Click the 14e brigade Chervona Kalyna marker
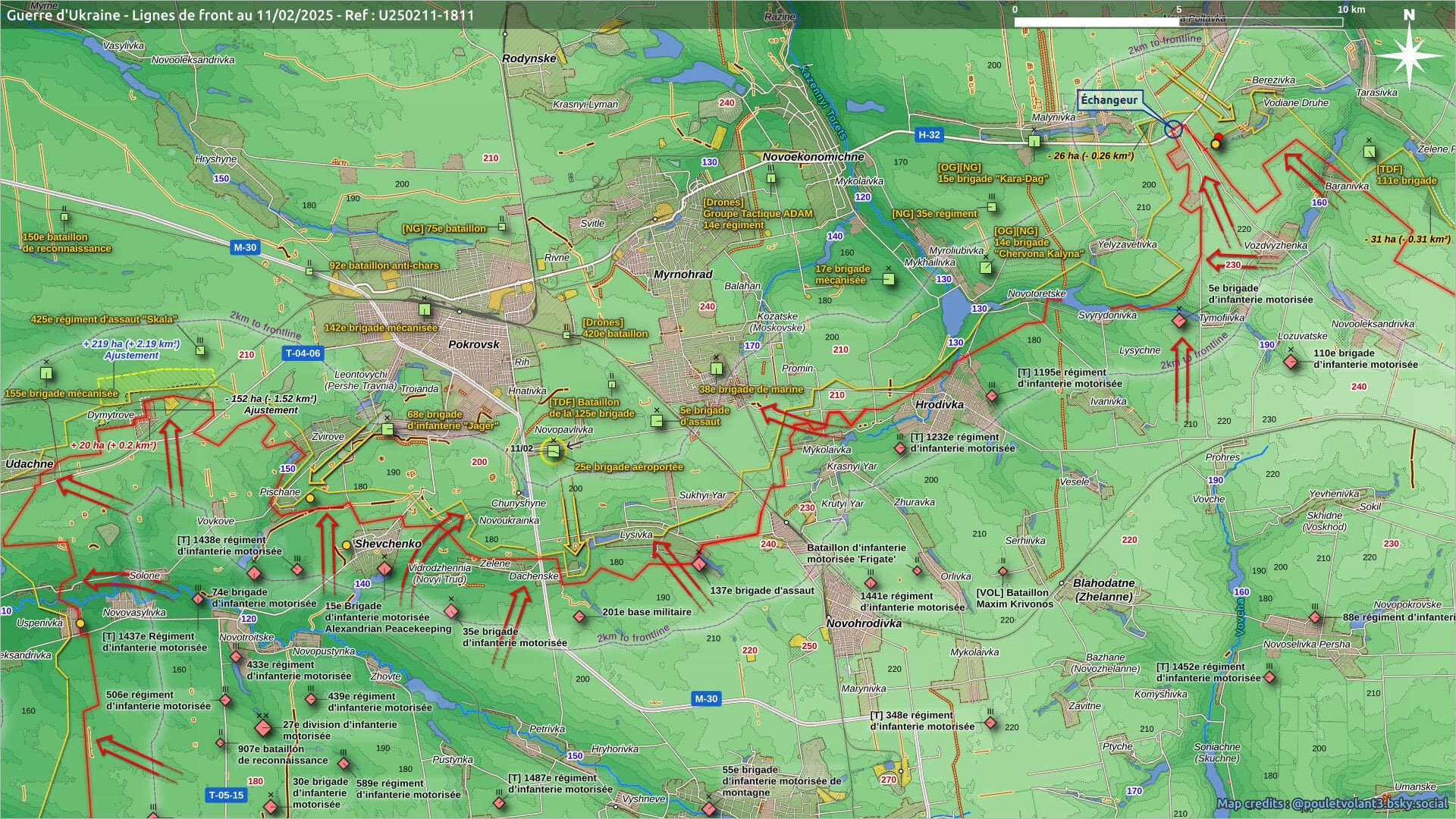 (x=984, y=267)
